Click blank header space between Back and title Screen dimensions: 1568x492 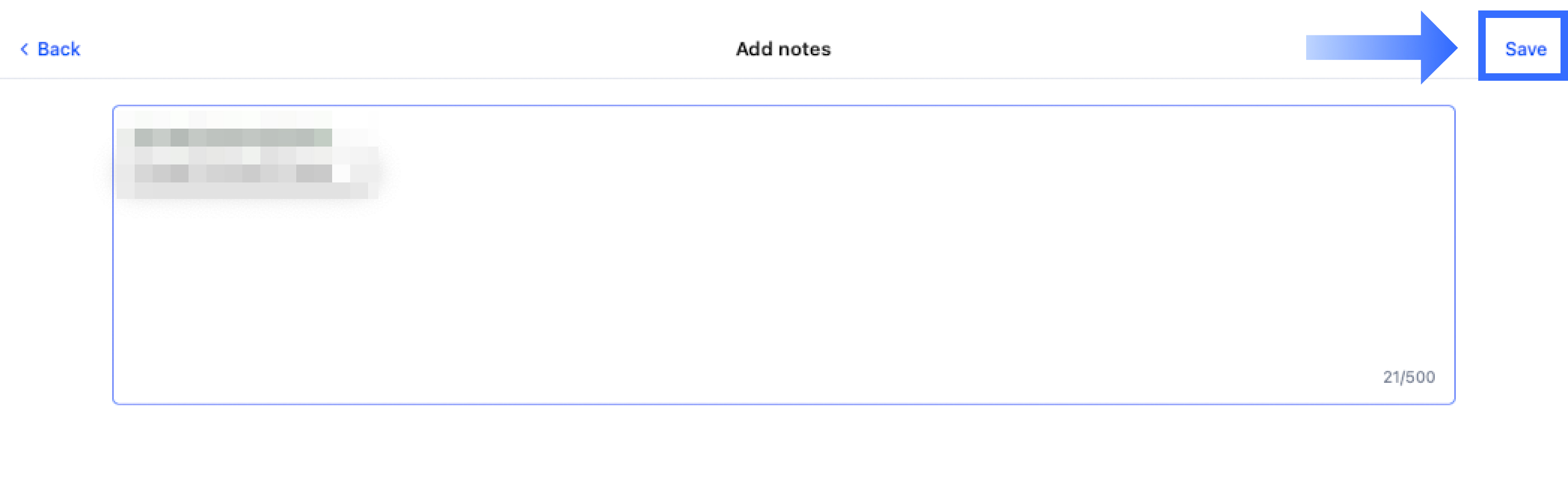[395, 49]
